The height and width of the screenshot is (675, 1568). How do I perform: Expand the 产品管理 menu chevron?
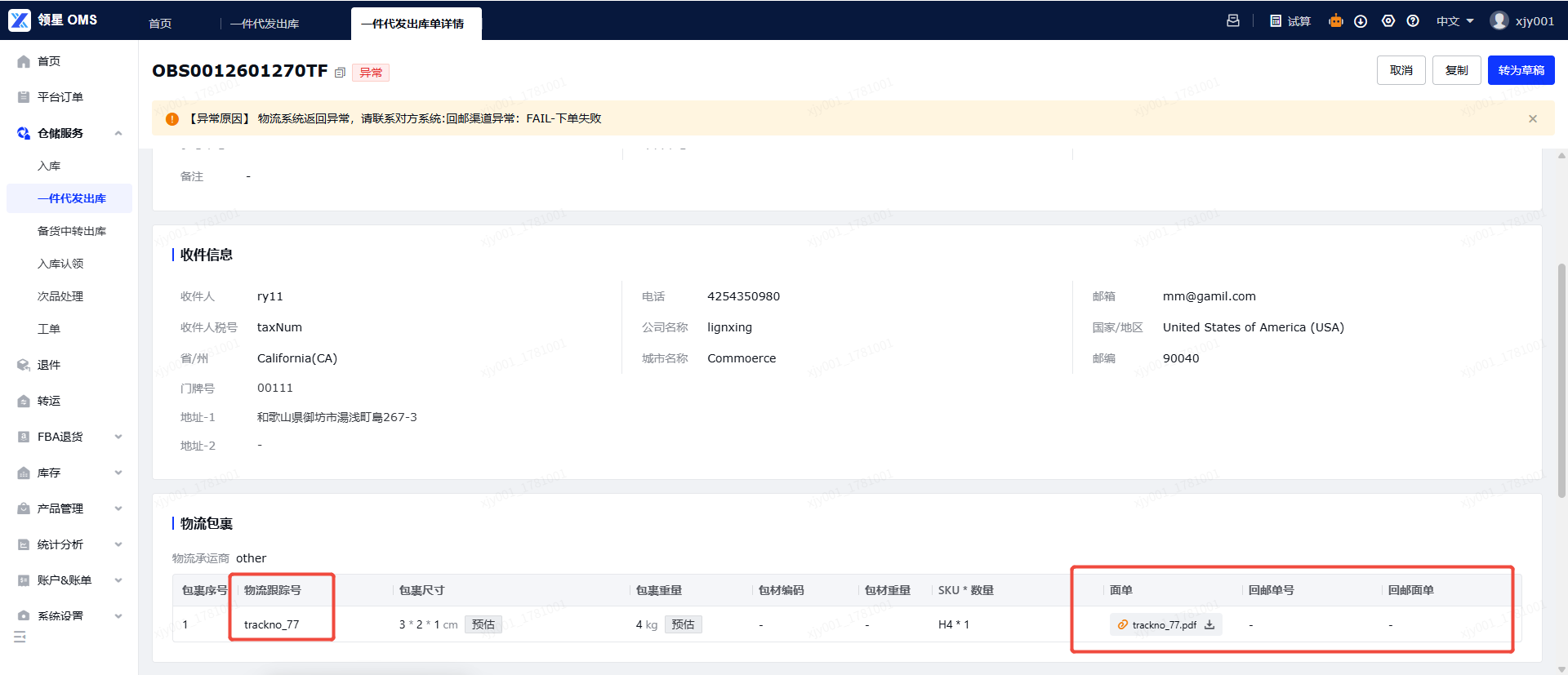point(118,508)
